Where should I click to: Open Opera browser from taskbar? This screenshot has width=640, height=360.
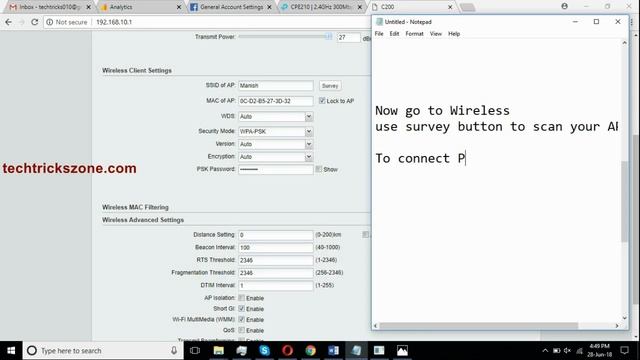coord(287,351)
